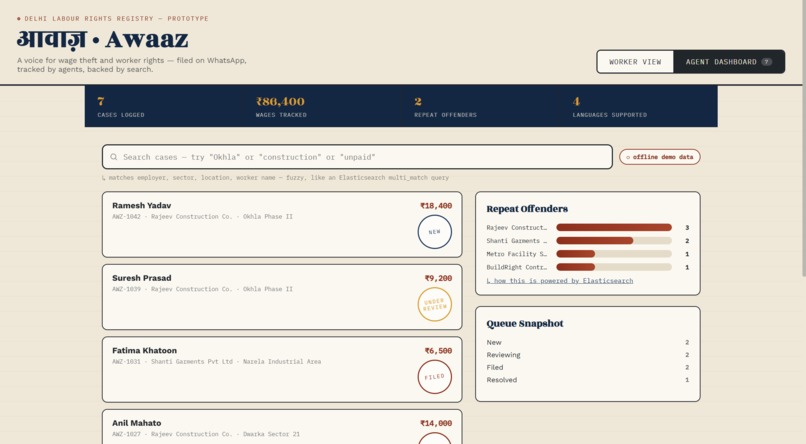The image size is (806, 444).
Task: Click the Repeat Offenders panel heading
Action: (527, 209)
